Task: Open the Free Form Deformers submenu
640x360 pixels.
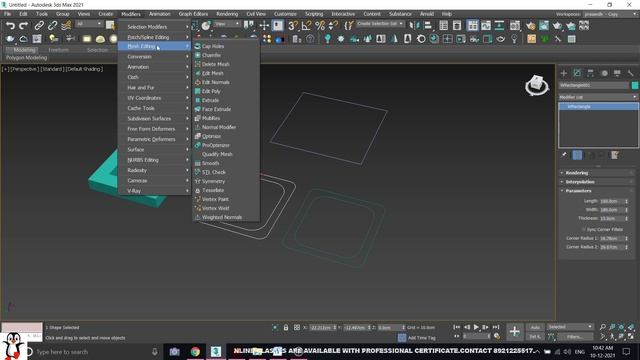Action: click(155, 129)
